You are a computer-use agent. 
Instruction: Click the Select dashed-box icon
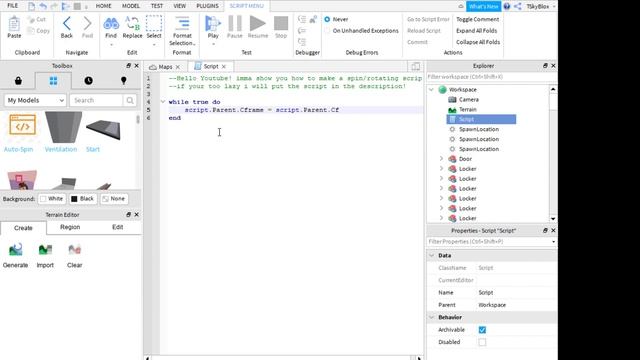coord(154,23)
